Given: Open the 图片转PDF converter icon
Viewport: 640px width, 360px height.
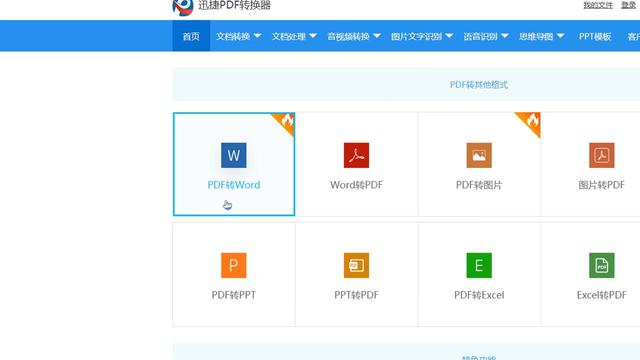Looking at the screenshot, I should coord(602,155).
